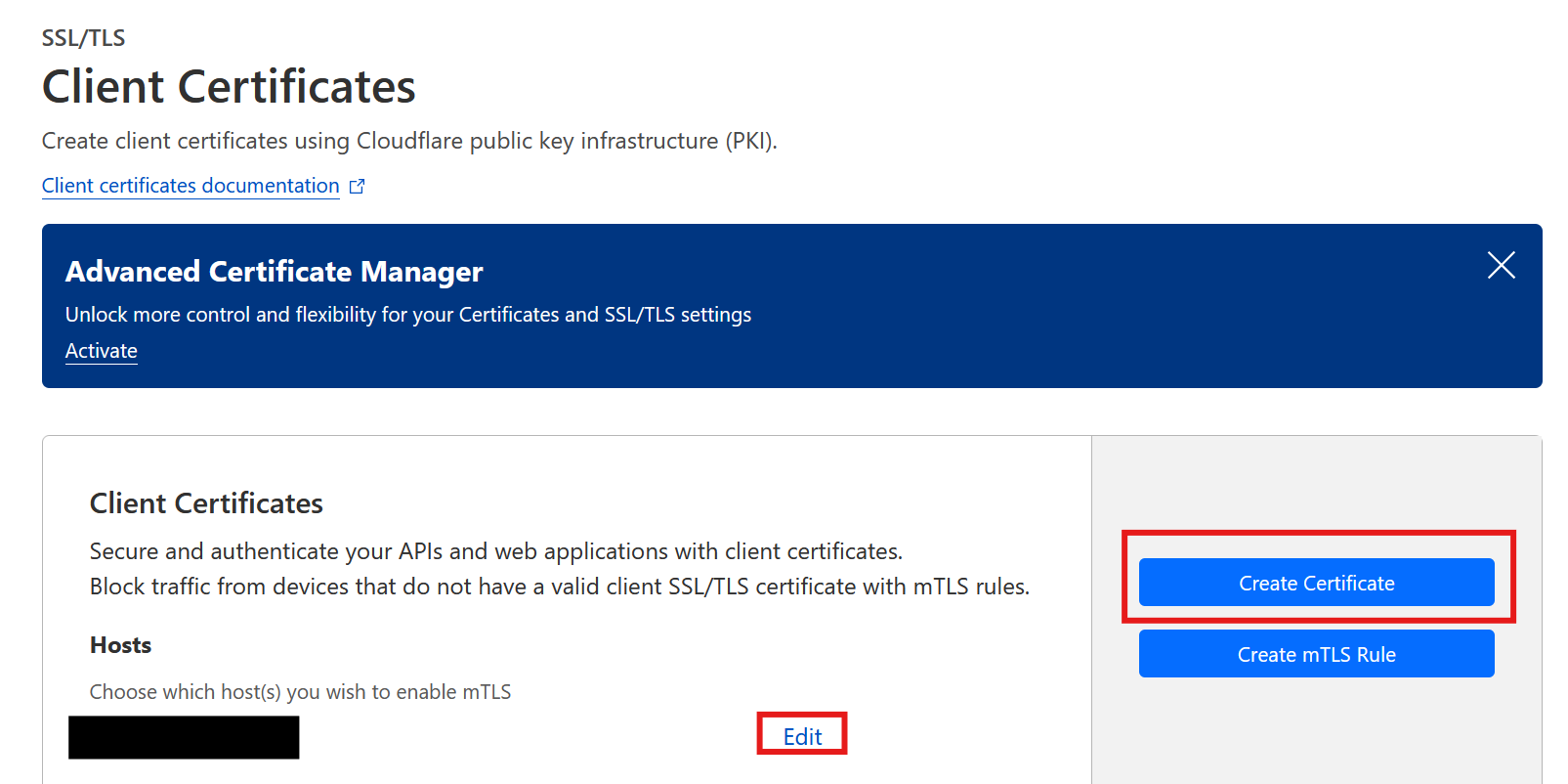Click the Cloudflare PKI description text

409,141
